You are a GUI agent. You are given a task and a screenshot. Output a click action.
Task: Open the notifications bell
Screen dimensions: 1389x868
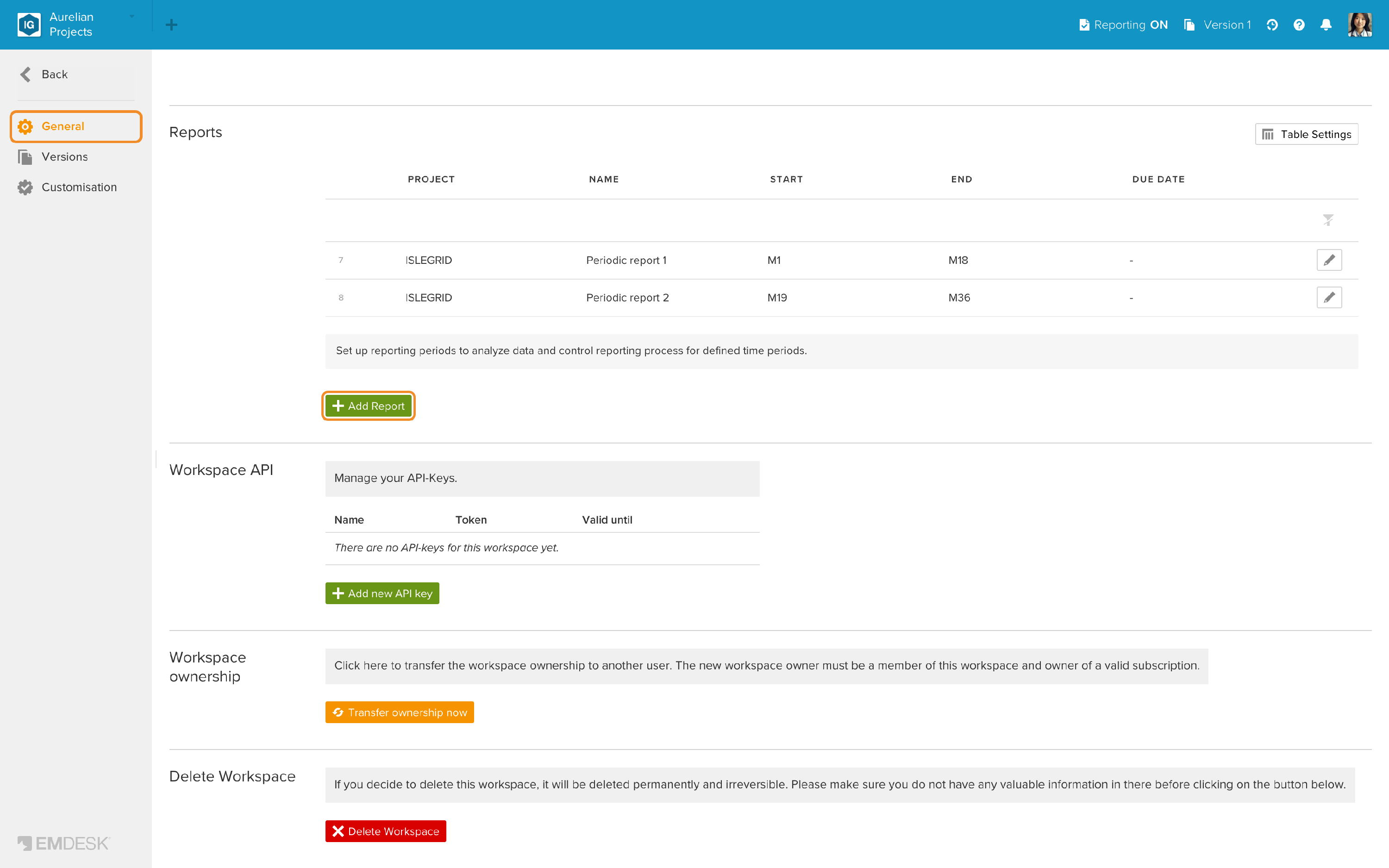point(1326,25)
